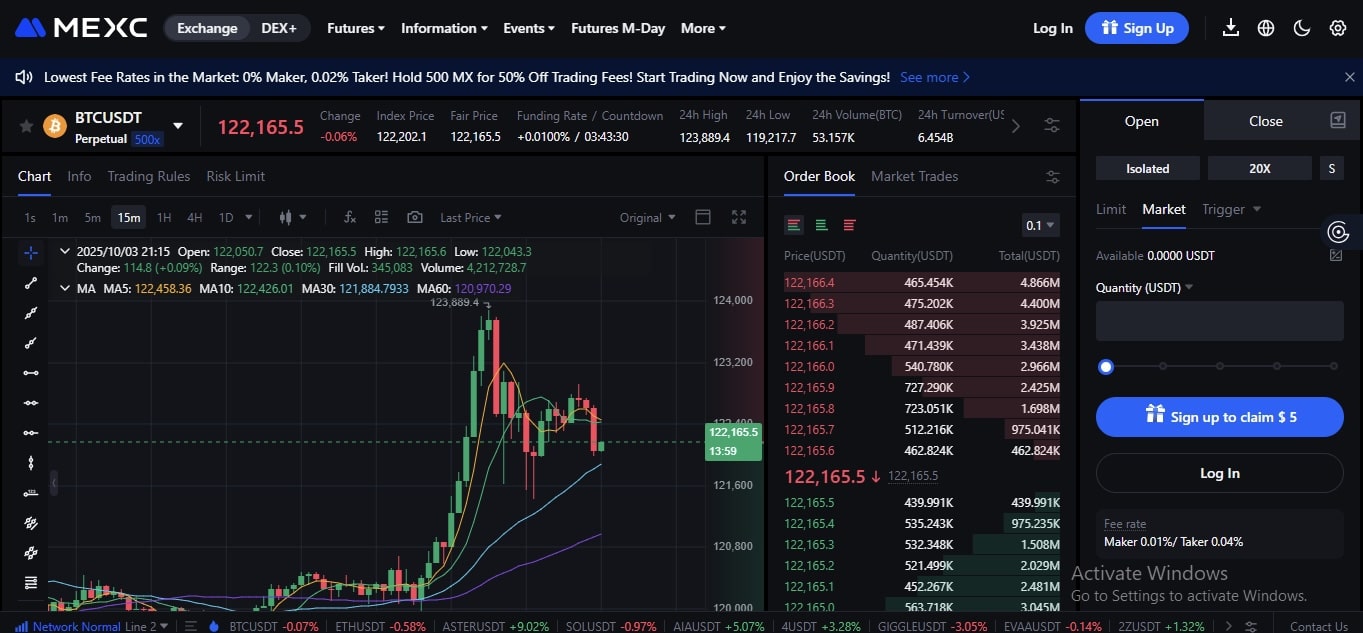
Task: Open the 0.1 price precision dropdown
Action: tap(1039, 225)
